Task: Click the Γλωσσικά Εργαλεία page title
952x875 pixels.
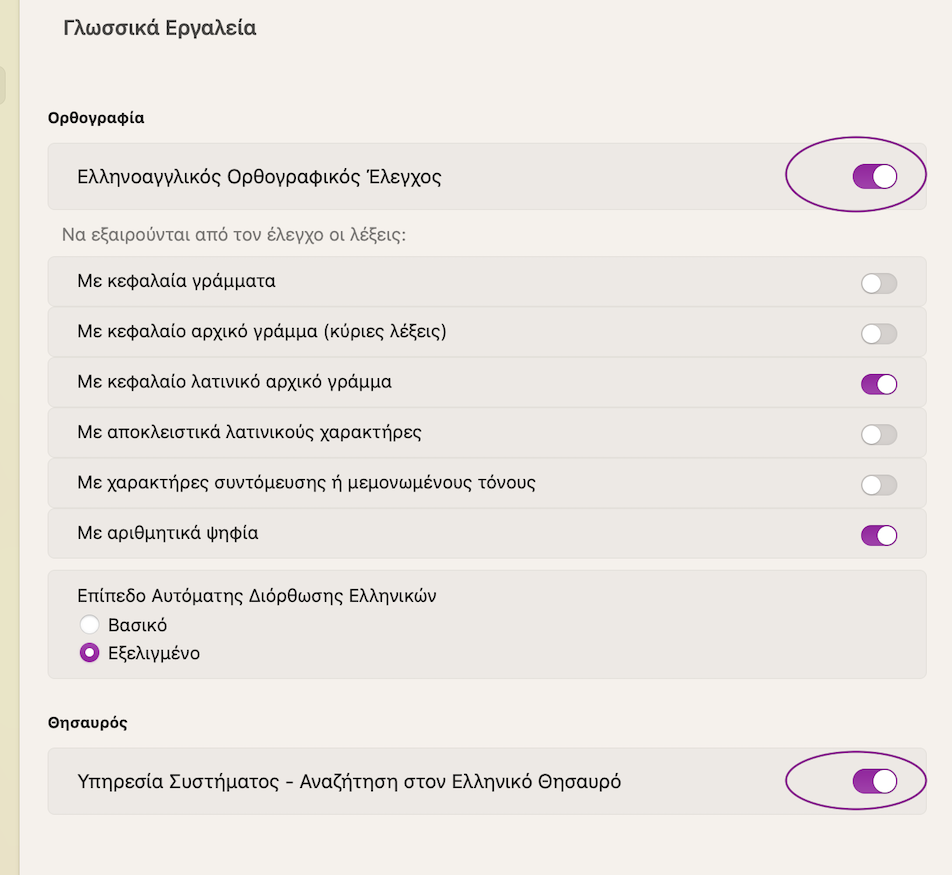Action: click(x=160, y=28)
